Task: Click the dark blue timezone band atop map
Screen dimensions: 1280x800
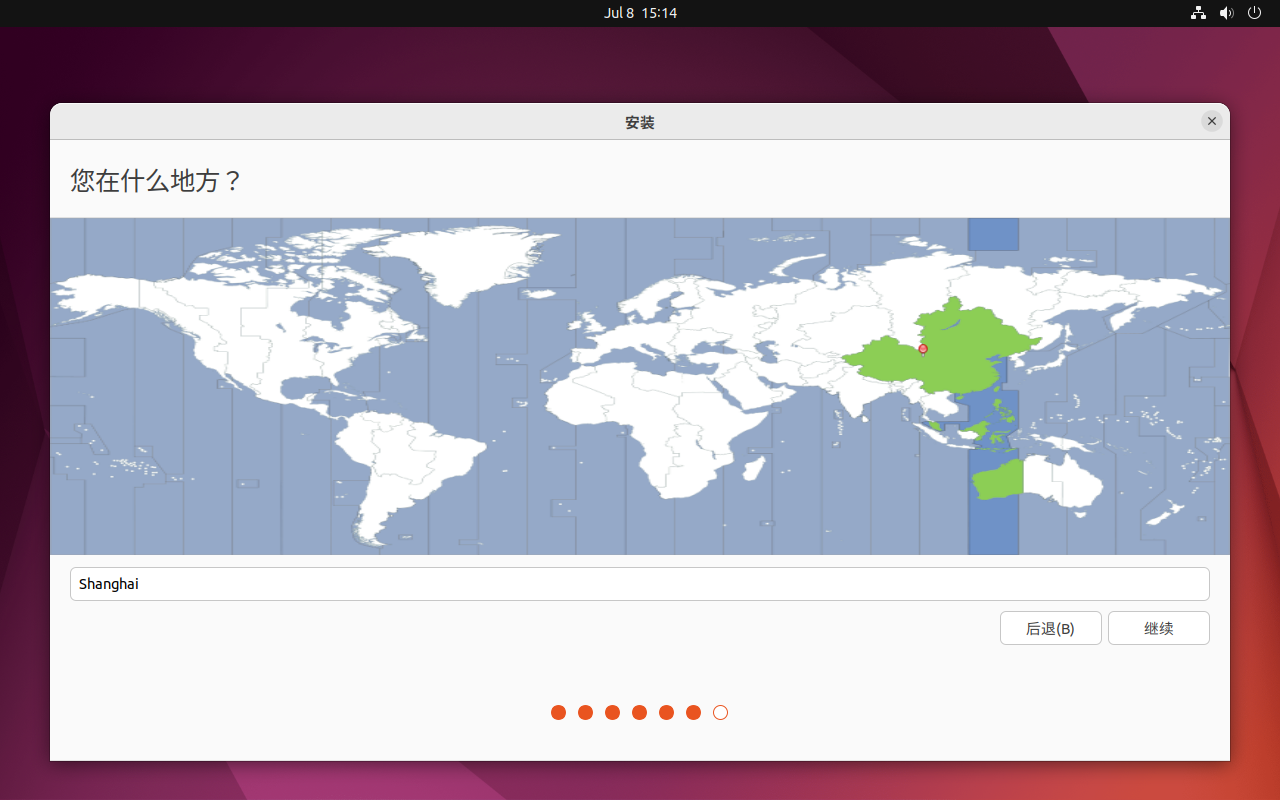Action: coord(993,234)
